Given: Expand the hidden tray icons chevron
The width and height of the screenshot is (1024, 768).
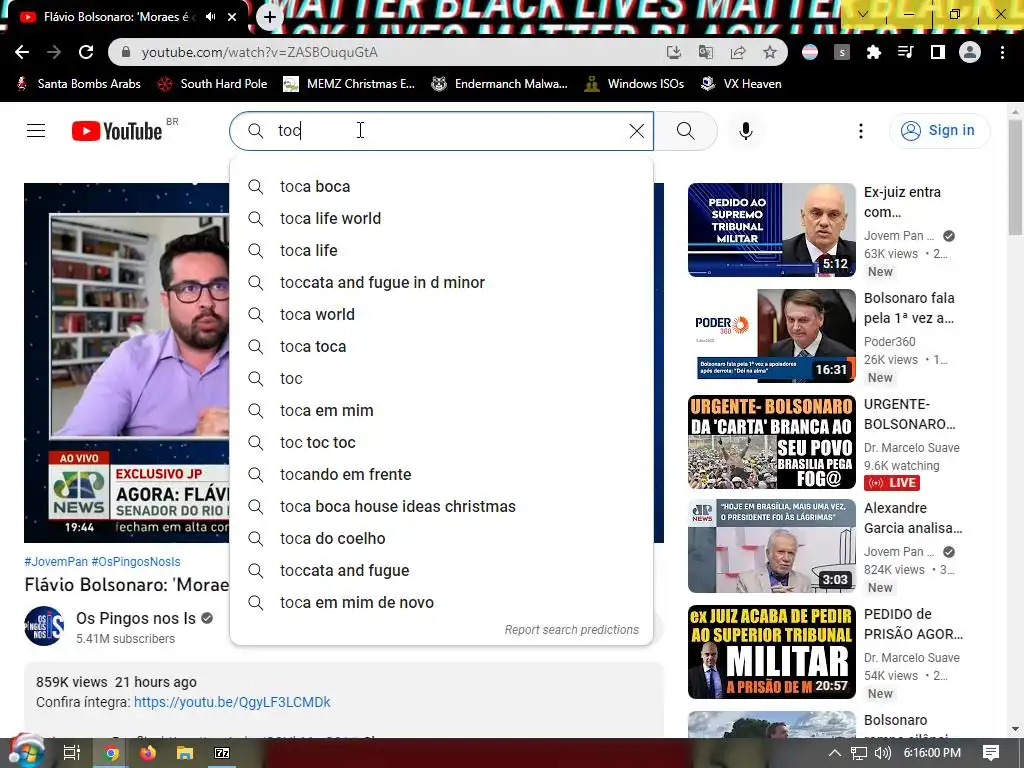Looking at the screenshot, I should (x=835, y=753).
